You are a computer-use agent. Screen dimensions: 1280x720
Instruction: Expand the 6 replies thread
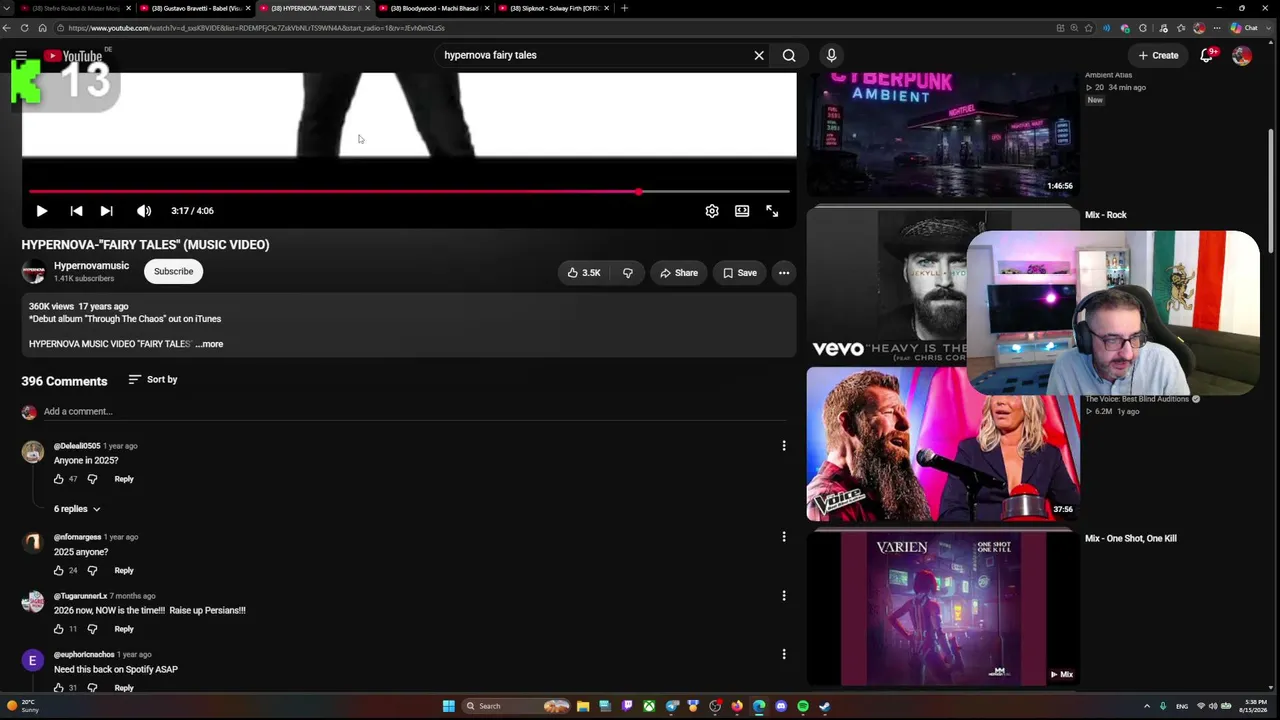[77, 509]
